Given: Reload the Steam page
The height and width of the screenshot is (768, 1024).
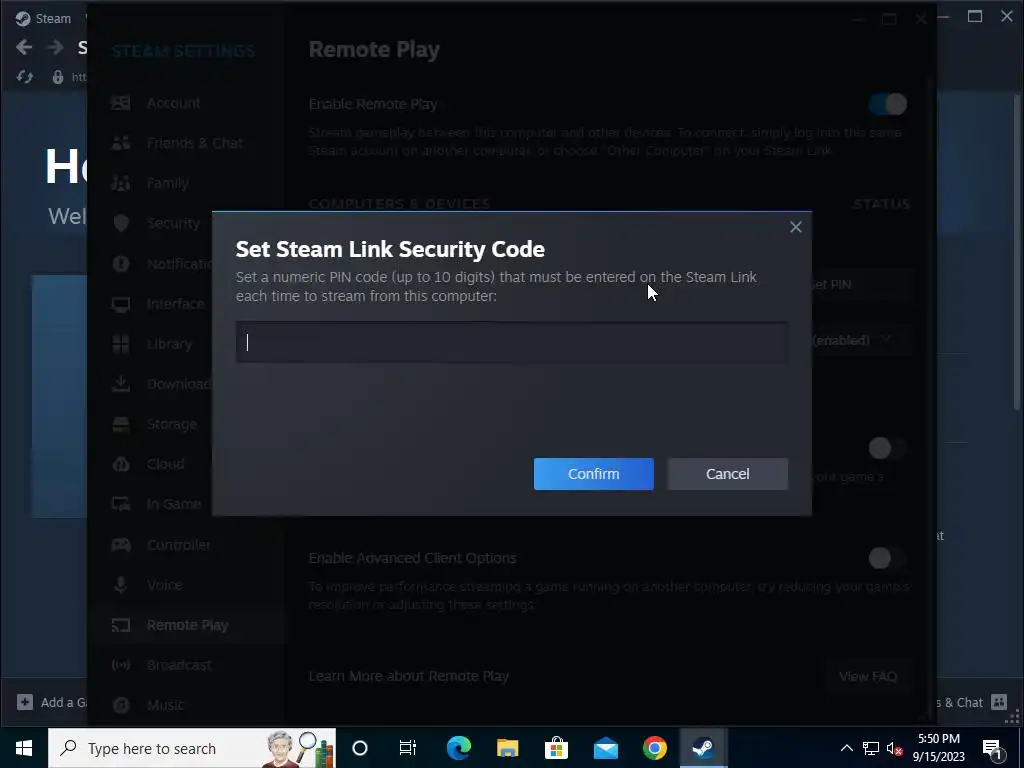Looking at the screenshot, I should 25,77.
